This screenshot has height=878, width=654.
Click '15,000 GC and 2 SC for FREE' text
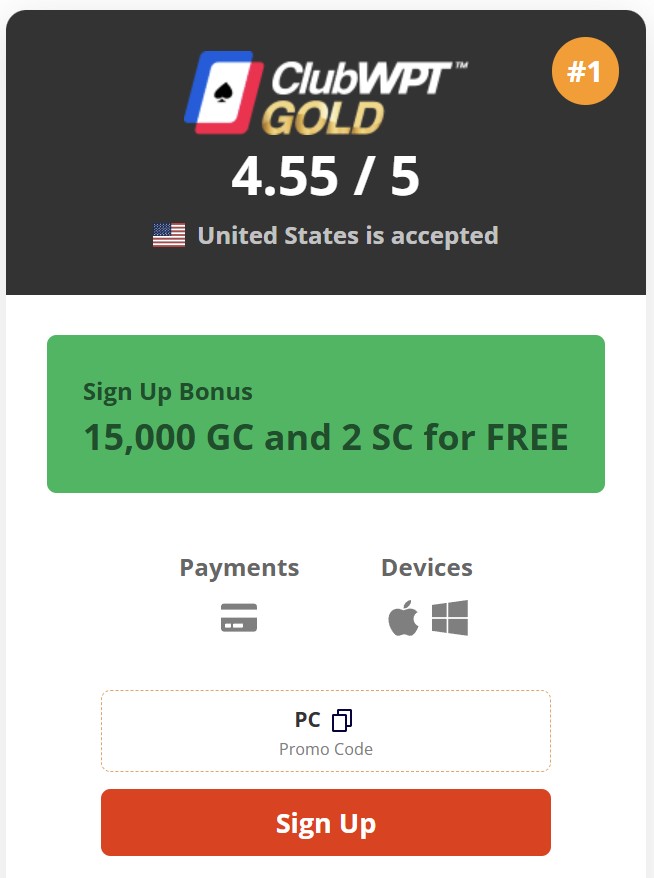(326, 437)
